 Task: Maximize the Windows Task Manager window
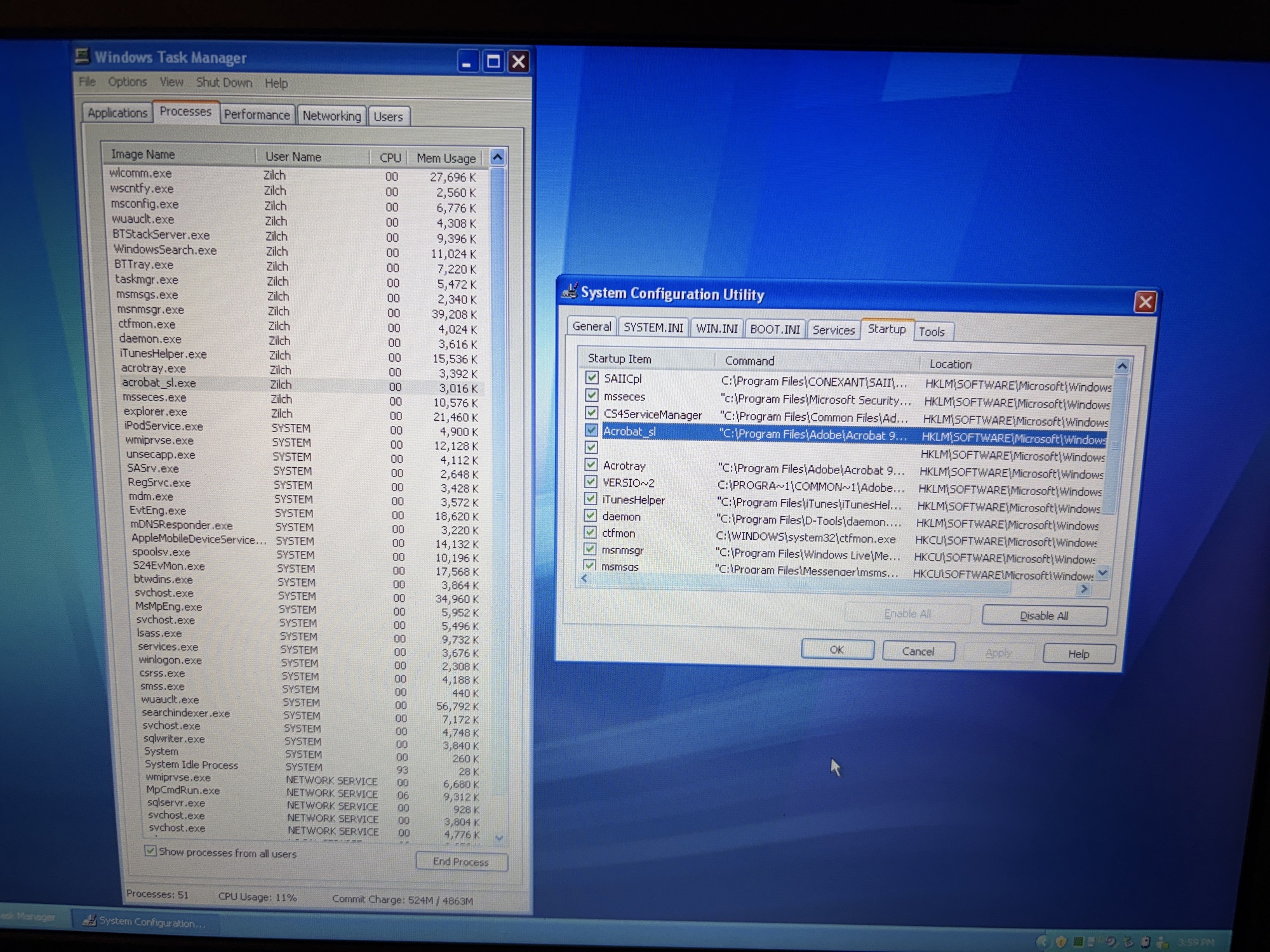493,62
